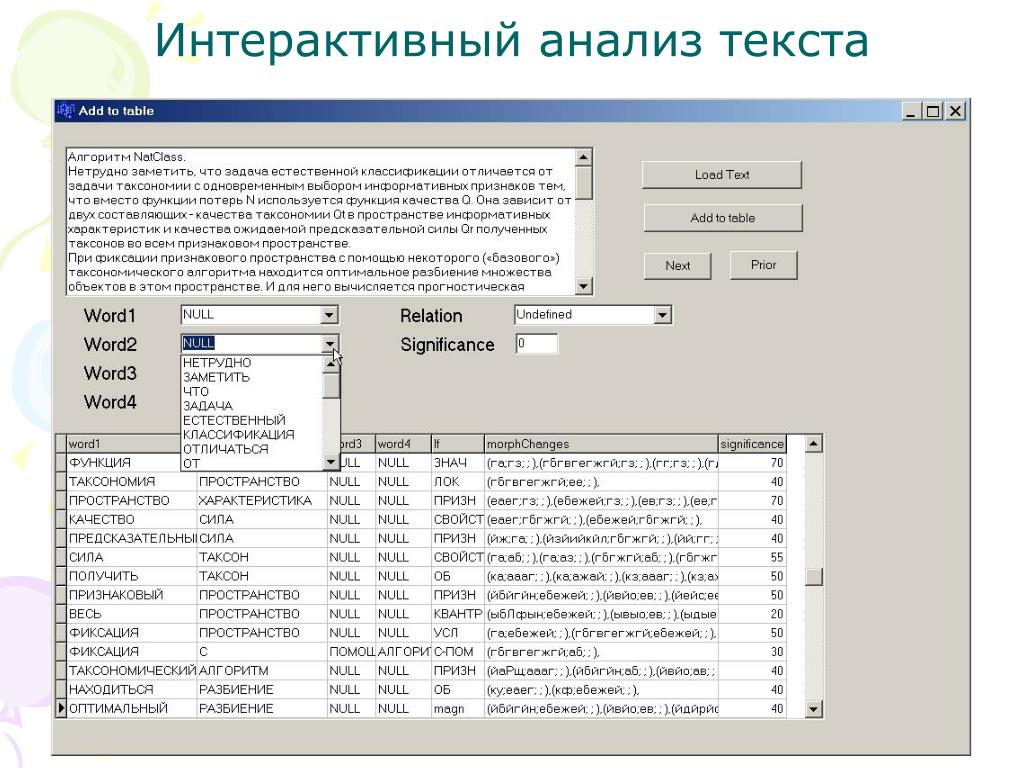
Task: Select the ПОЛУЧИТЬ cell in word1
Action: click(x=132, y=576)
